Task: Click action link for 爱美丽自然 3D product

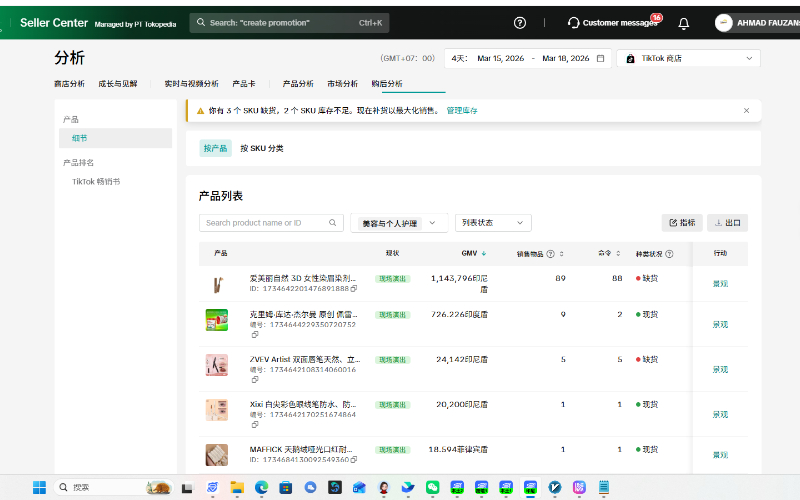Action: coord(720,284)
